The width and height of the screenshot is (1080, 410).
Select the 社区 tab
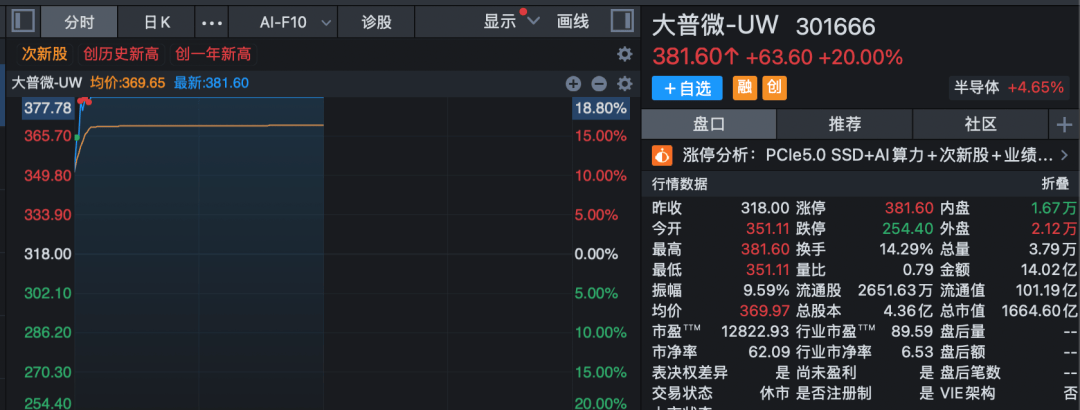pyautogui.click(x=981, y=125)
